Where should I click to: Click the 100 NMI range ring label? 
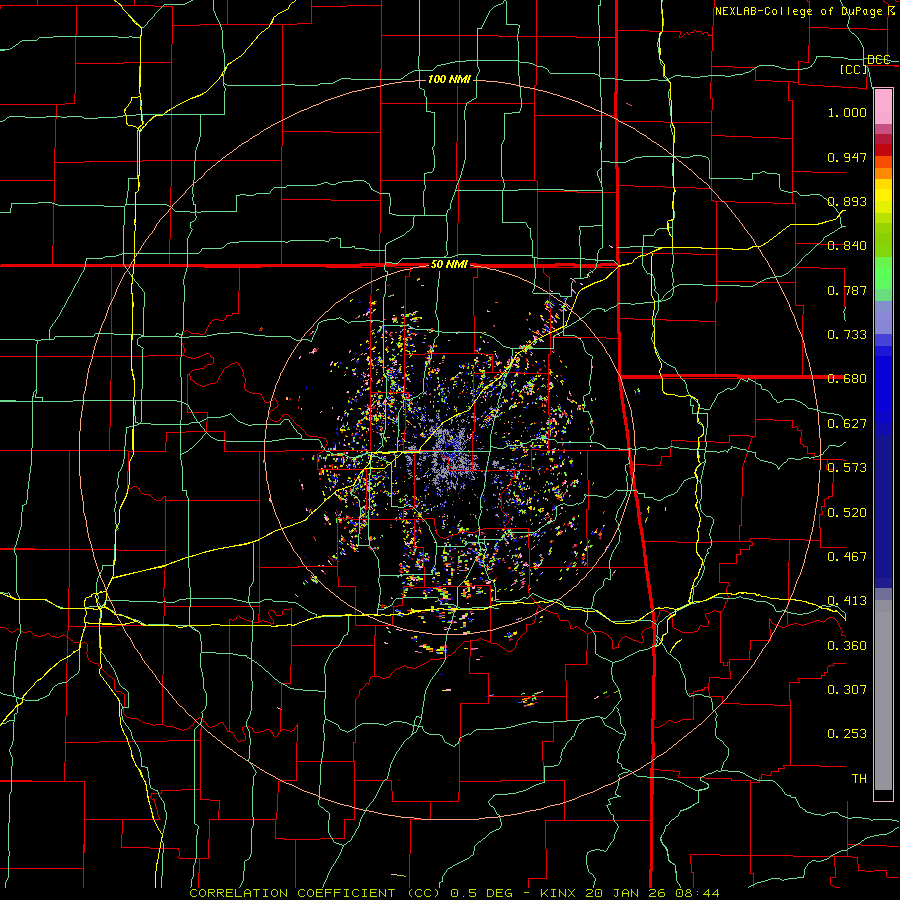point(449,79)
